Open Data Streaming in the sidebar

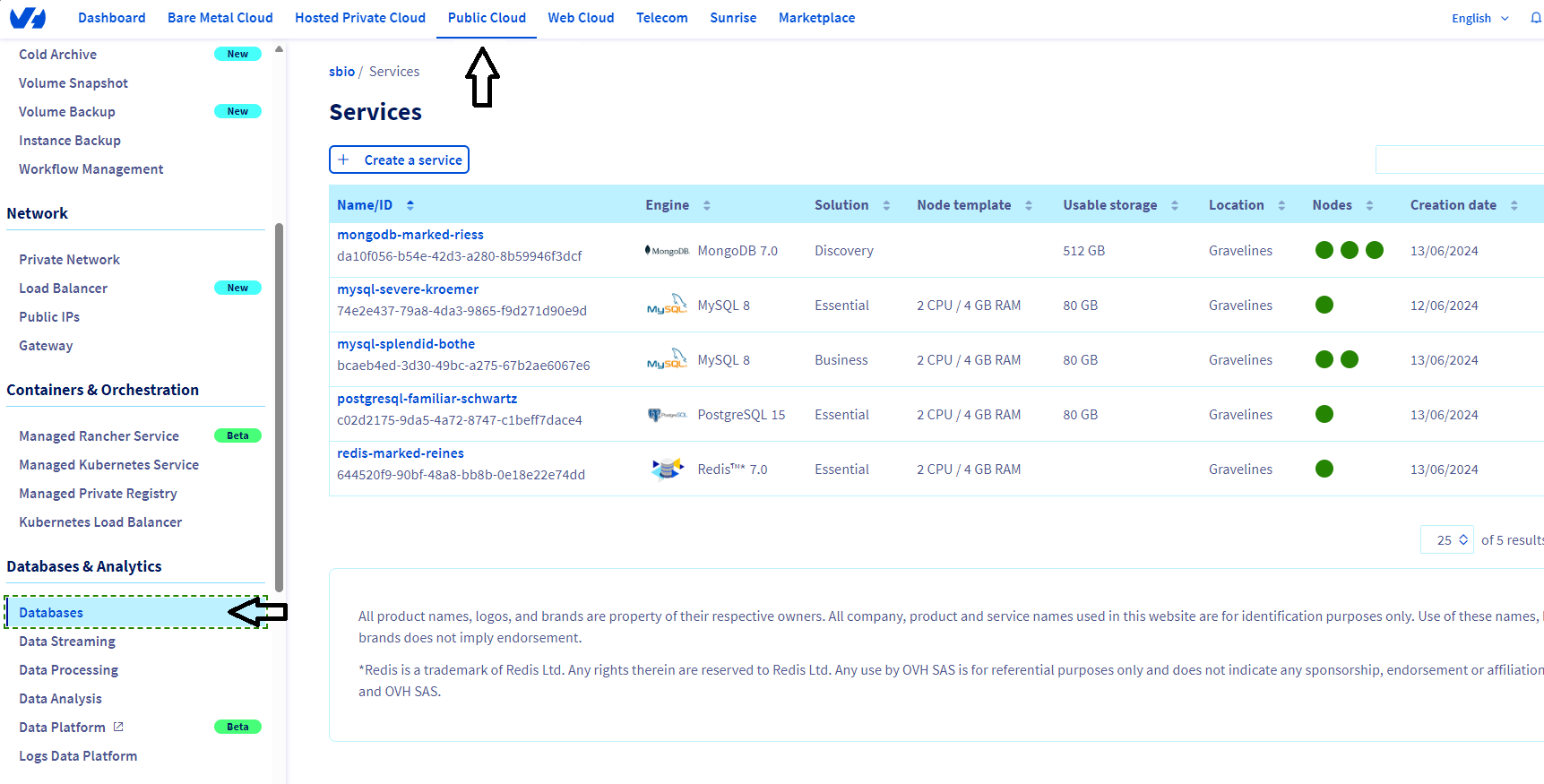tap(67, 642)
